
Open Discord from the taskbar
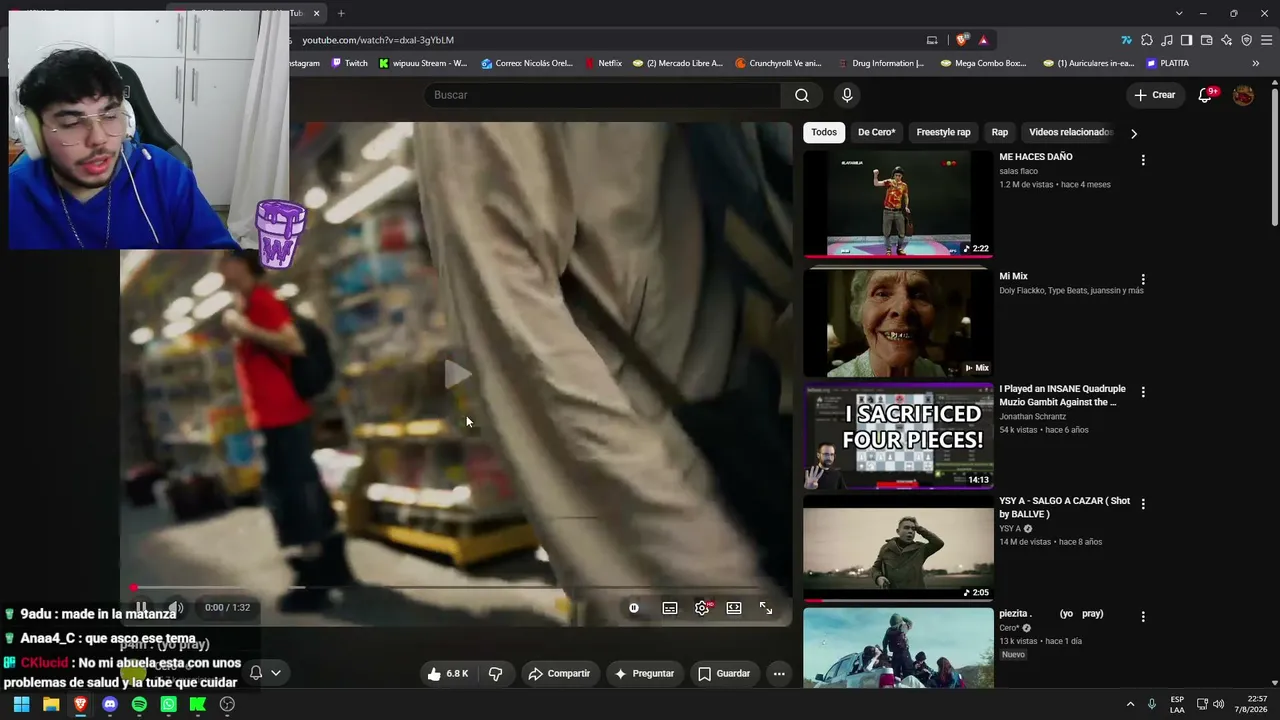point(110,704)
